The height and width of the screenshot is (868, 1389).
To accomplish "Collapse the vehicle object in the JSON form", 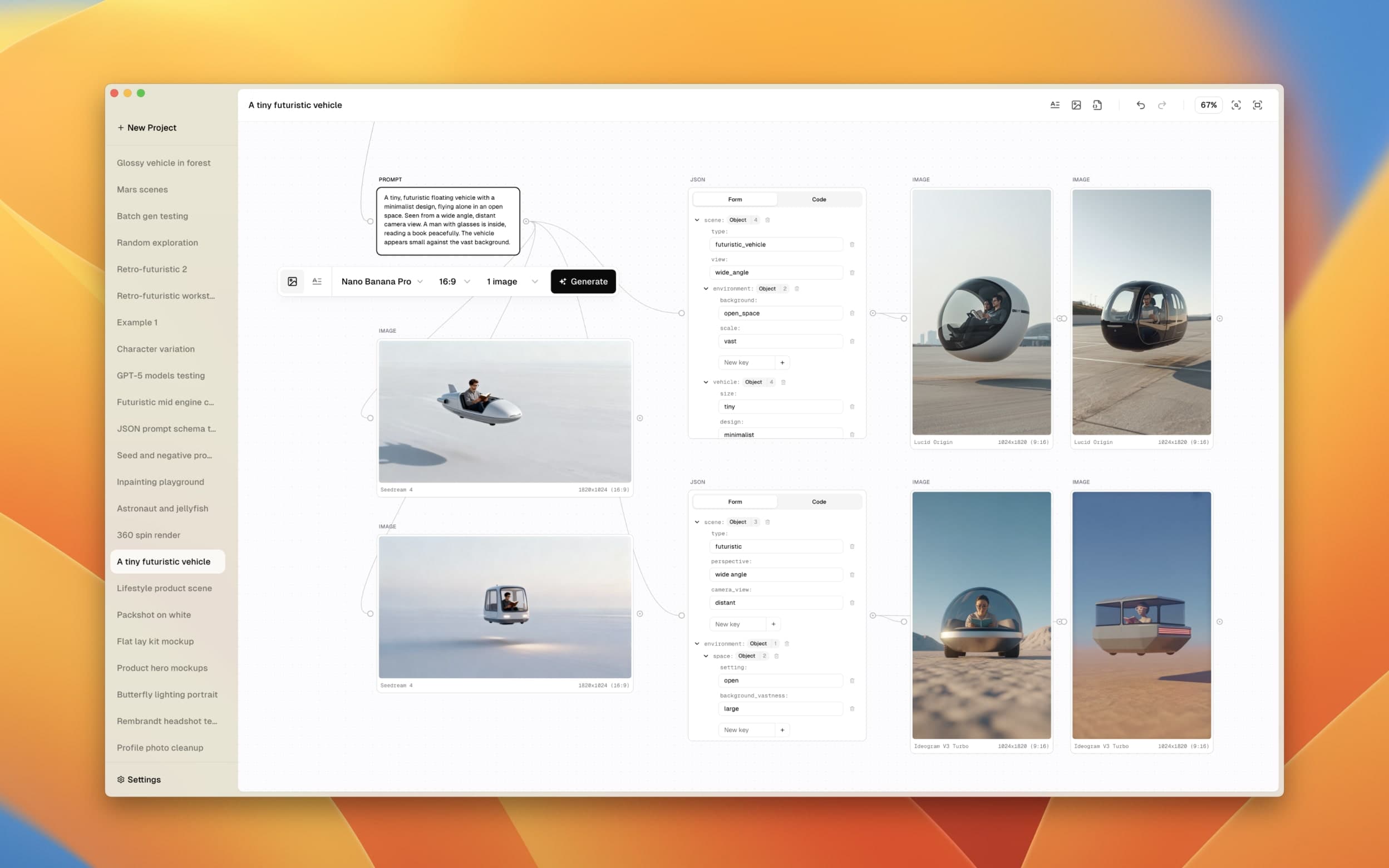I will [x=706, y=382].
